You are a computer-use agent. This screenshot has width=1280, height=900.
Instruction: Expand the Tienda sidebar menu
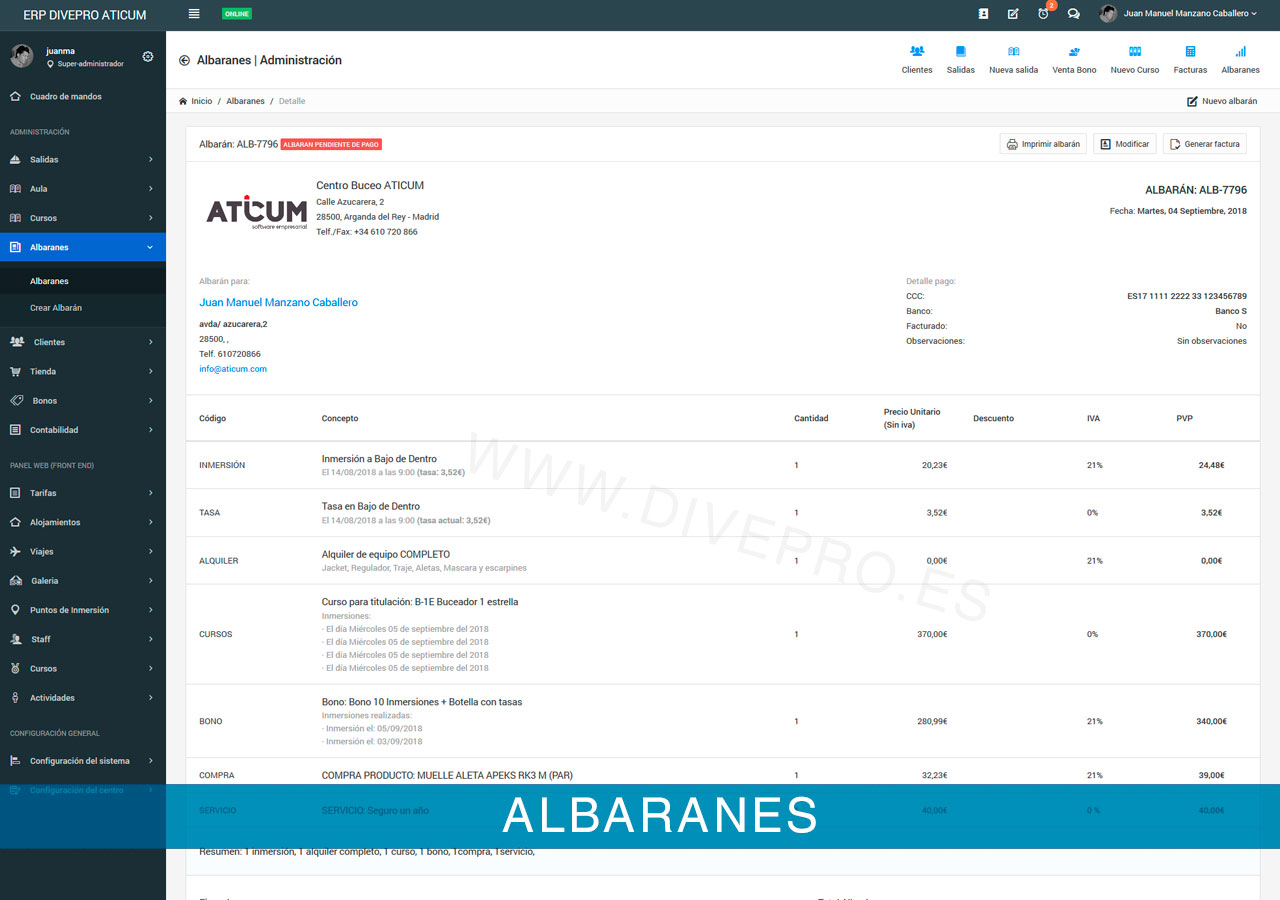pos(83,371)
